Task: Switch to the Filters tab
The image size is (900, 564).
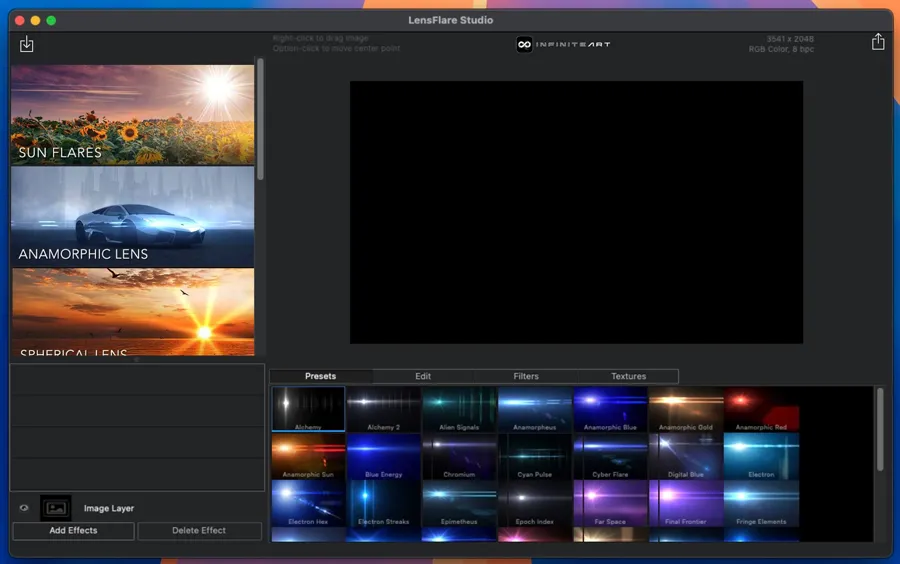Action: pos(526,376)
